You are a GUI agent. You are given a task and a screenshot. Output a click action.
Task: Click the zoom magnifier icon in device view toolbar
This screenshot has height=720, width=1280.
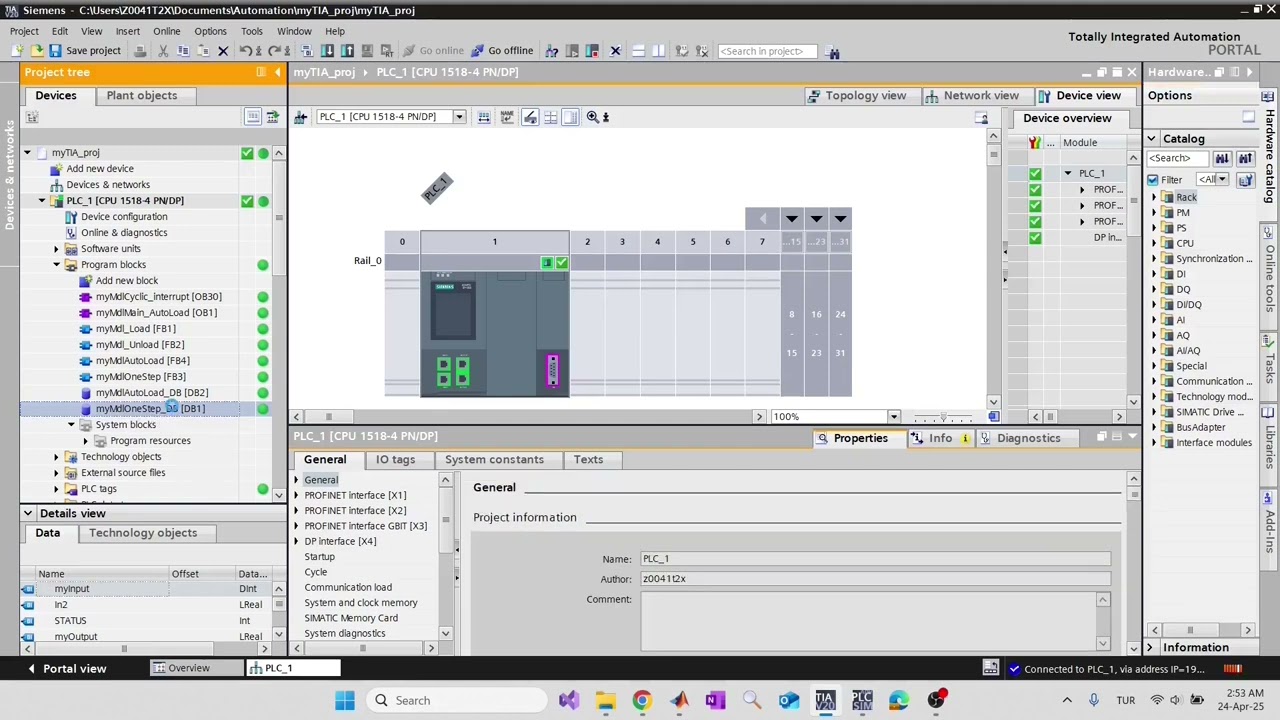pyautogui.click(x=592, y=117)
